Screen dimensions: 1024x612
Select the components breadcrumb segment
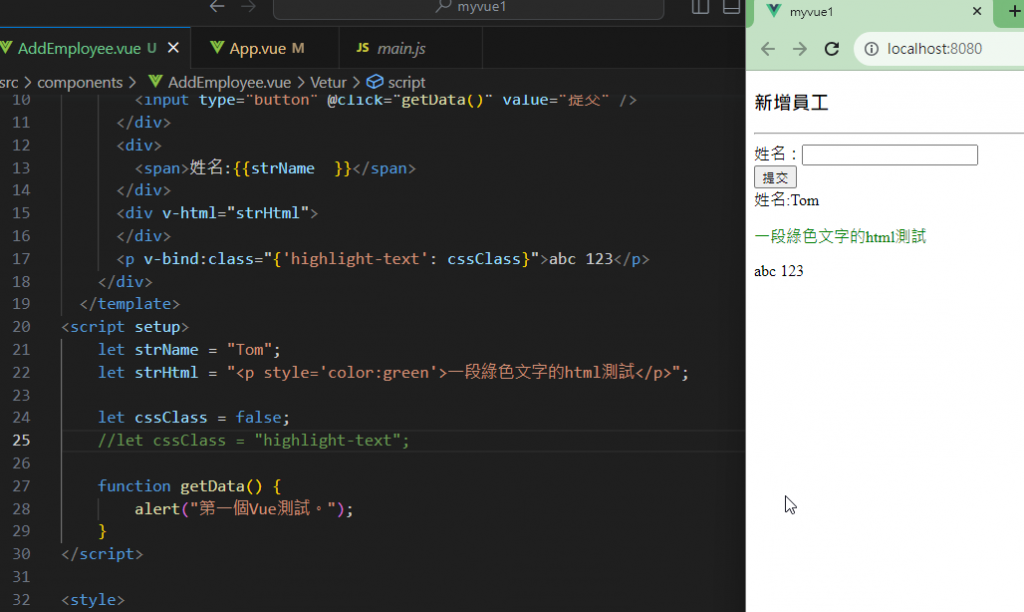coord(80,82)
